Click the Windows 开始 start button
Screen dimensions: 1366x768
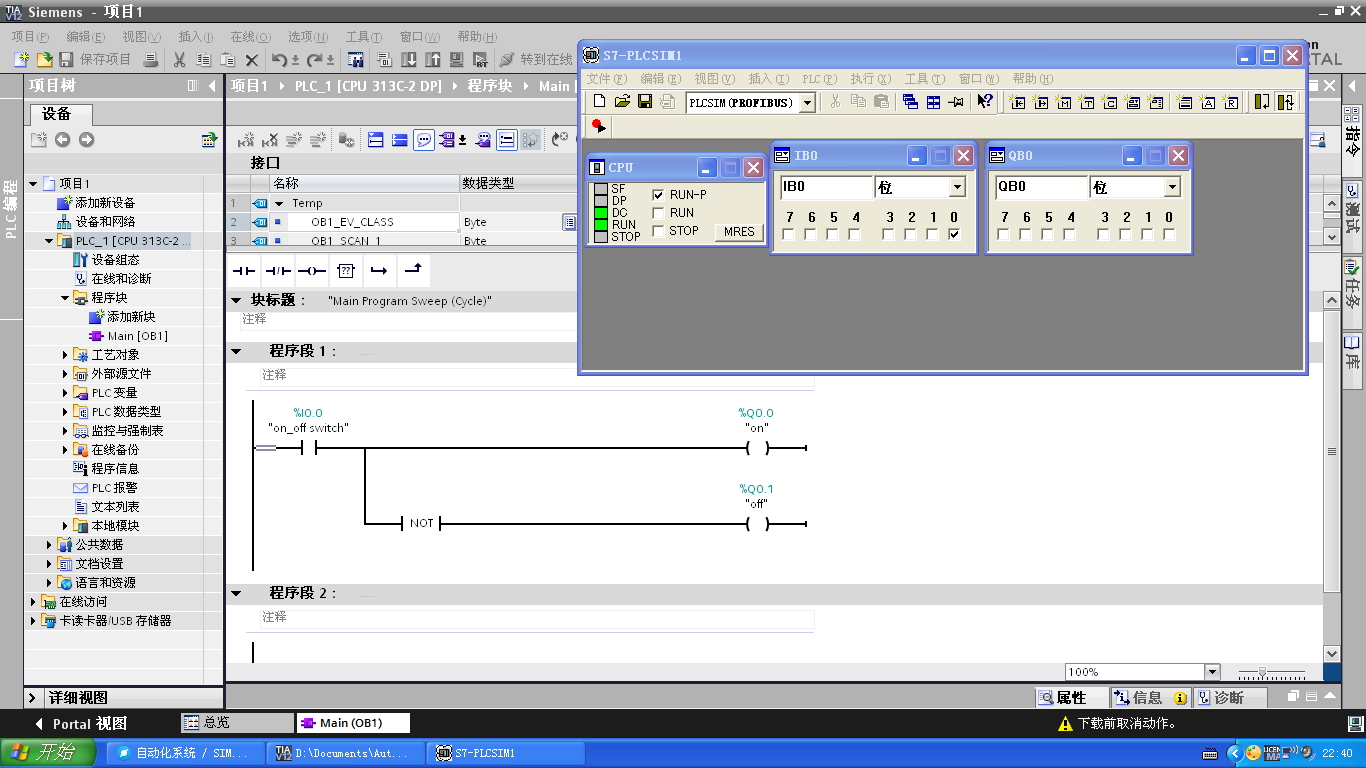[48, 753]
